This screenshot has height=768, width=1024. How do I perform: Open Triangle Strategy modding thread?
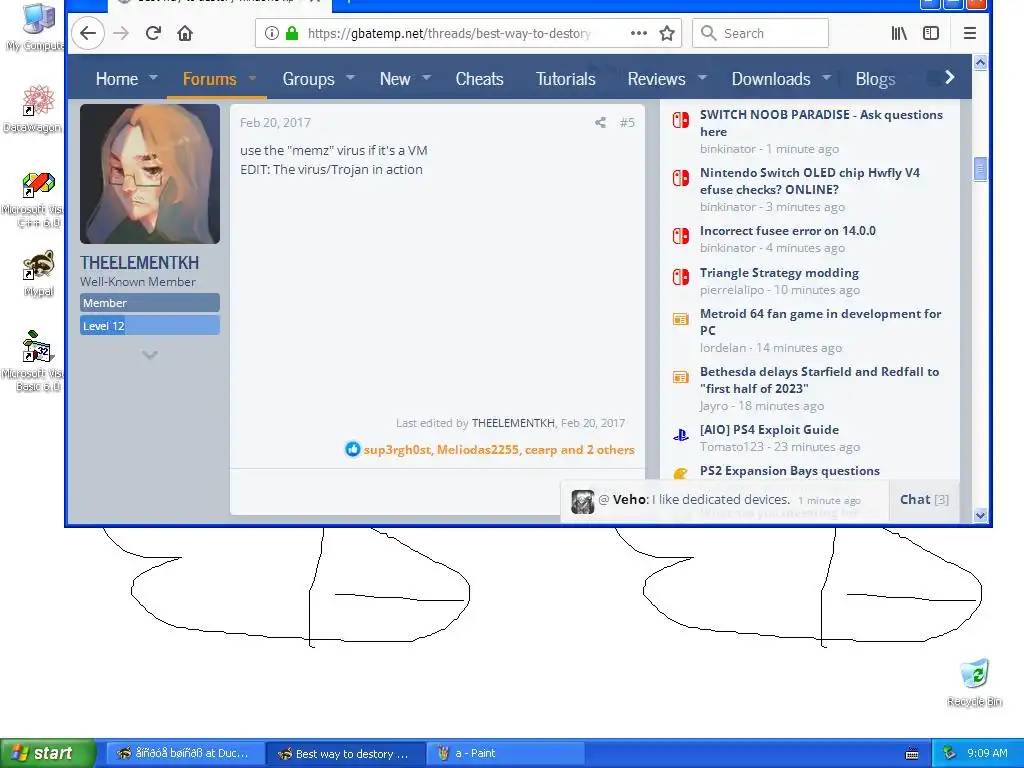pyautogui.click(x=779, y=272)
